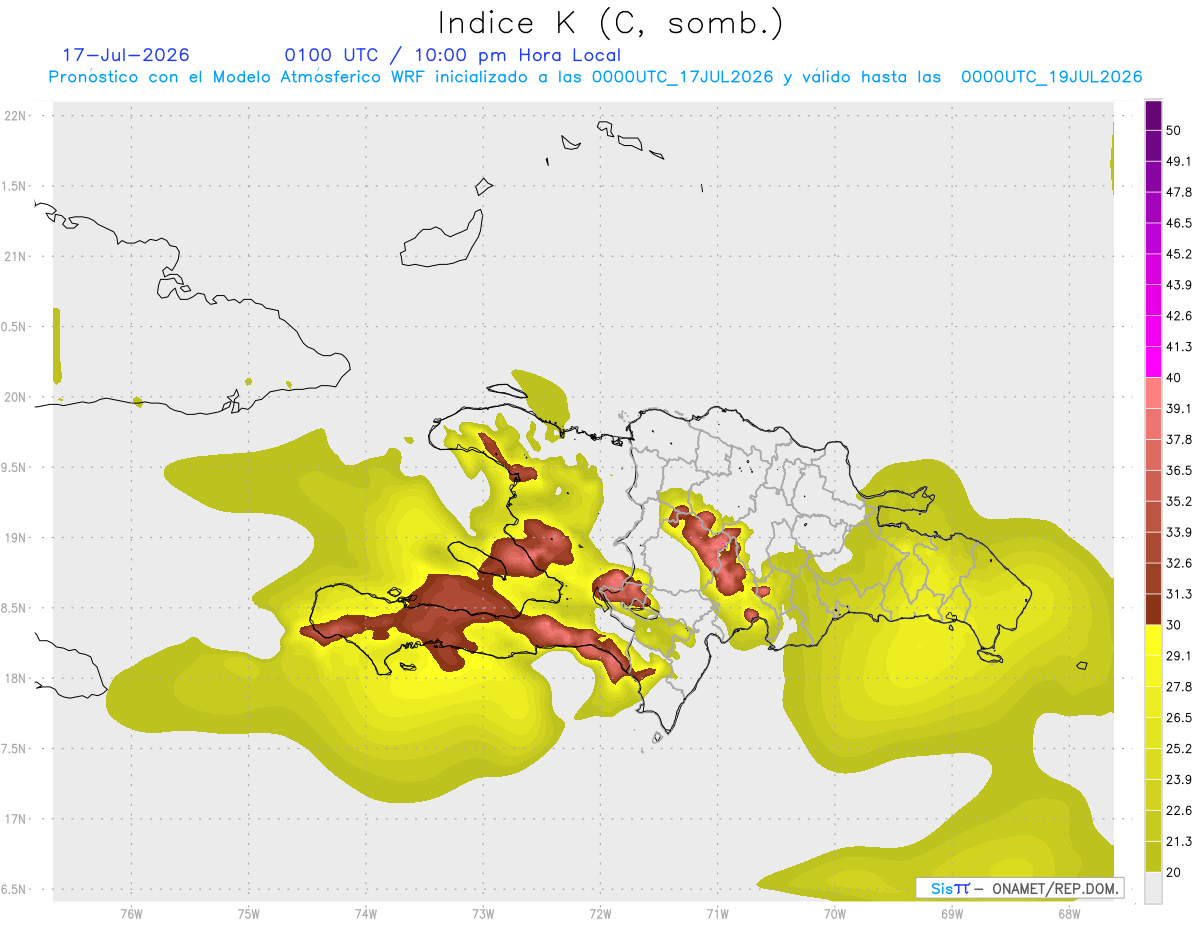Click the '50' value on the color scale
1200x927 pixels.
click(x=1175, y=131)
